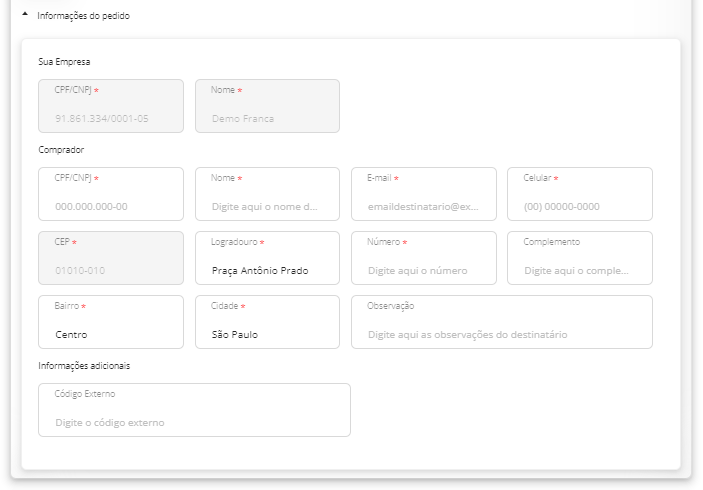703x490 pixels.
Task: Click the Celular phone number field
Action: (580, 194)
